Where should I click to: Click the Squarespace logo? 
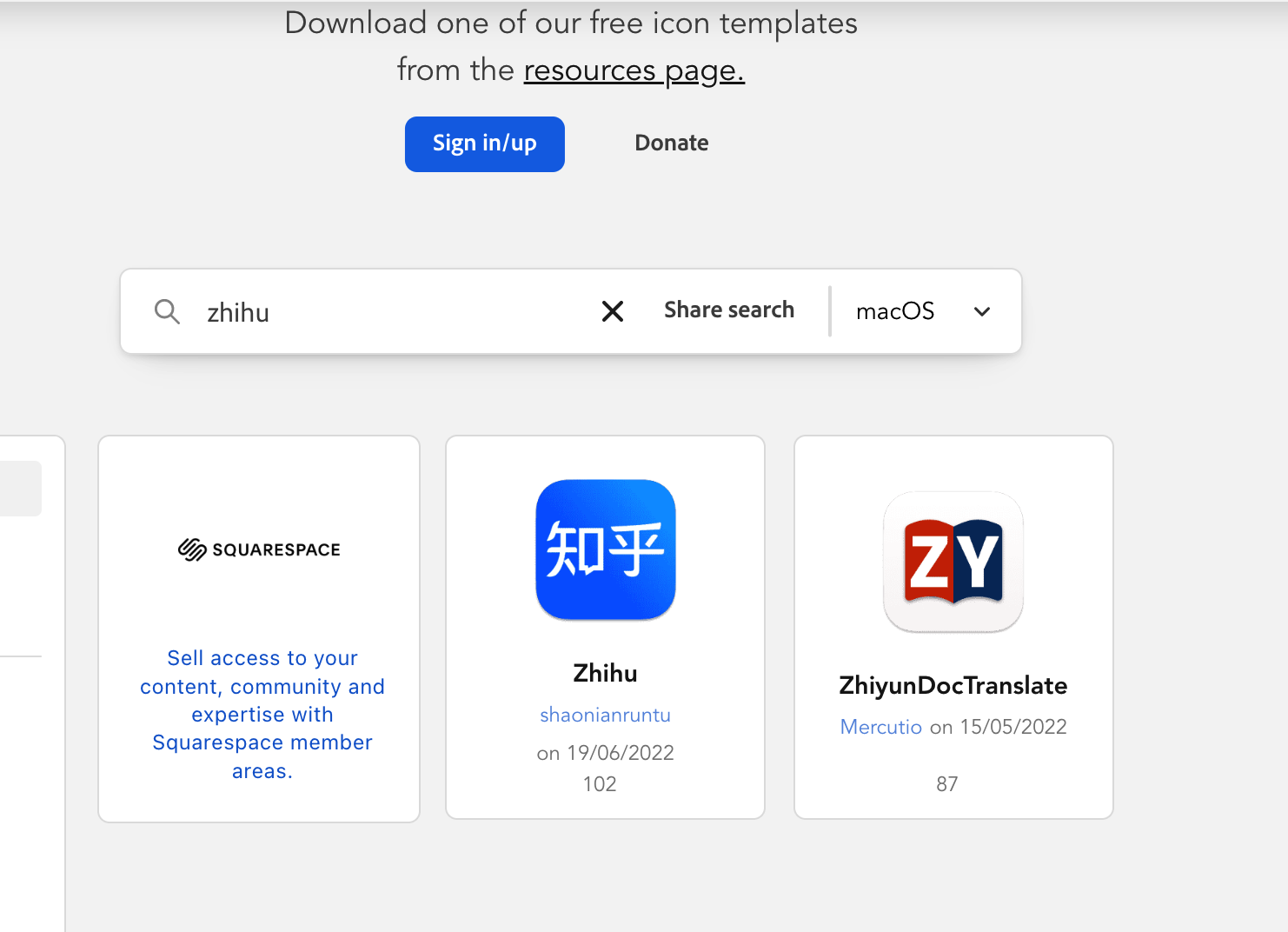pyautogui.click(x=259, y=549)
